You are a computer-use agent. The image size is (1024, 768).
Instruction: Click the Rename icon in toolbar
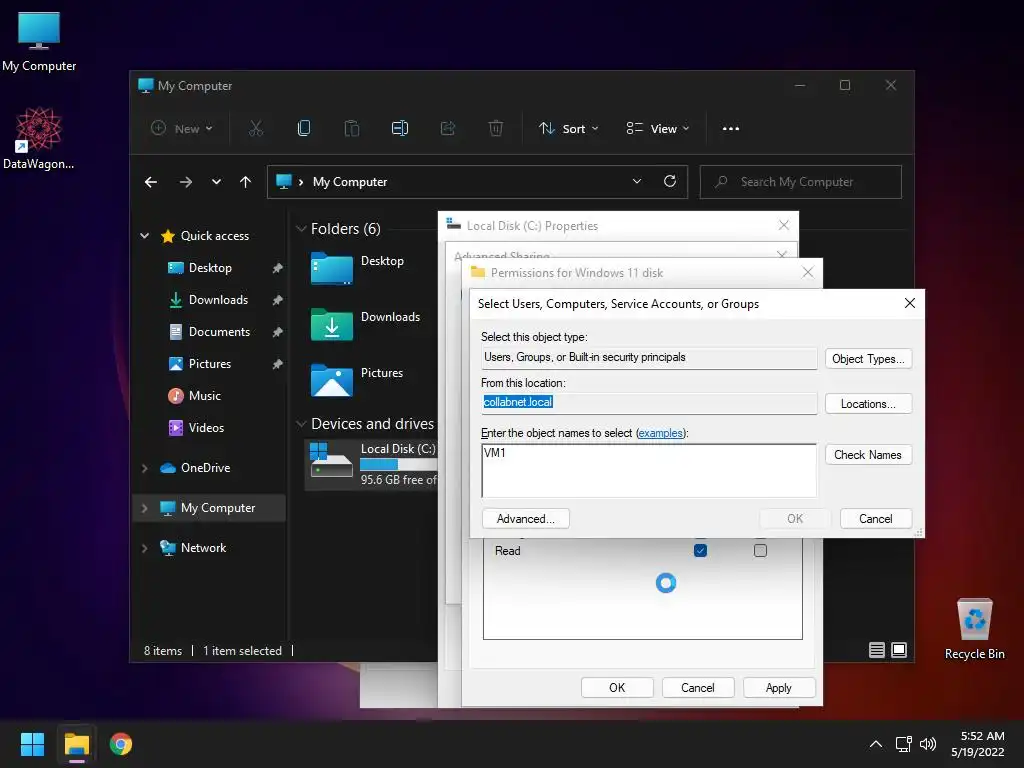[x=400, y=129]
